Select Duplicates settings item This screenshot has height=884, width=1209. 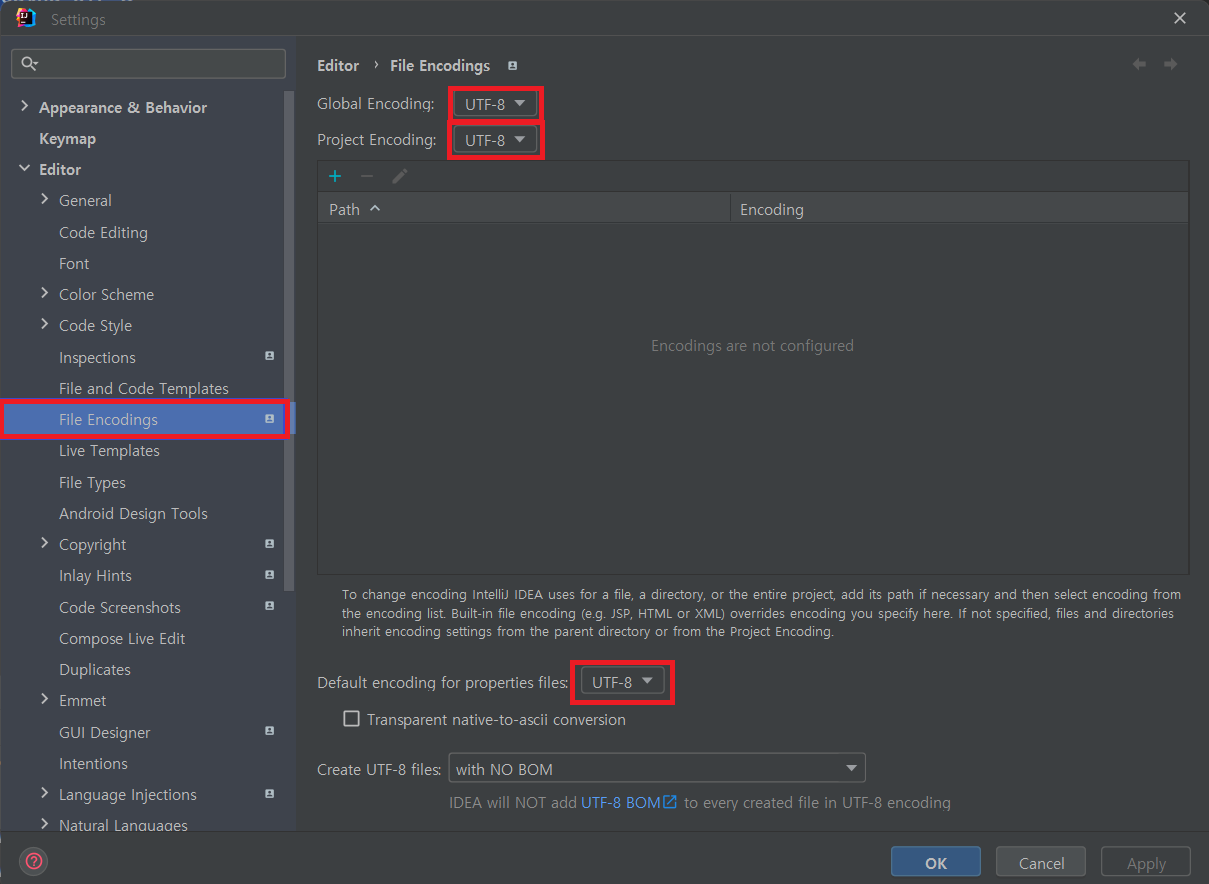pos(95,669)
